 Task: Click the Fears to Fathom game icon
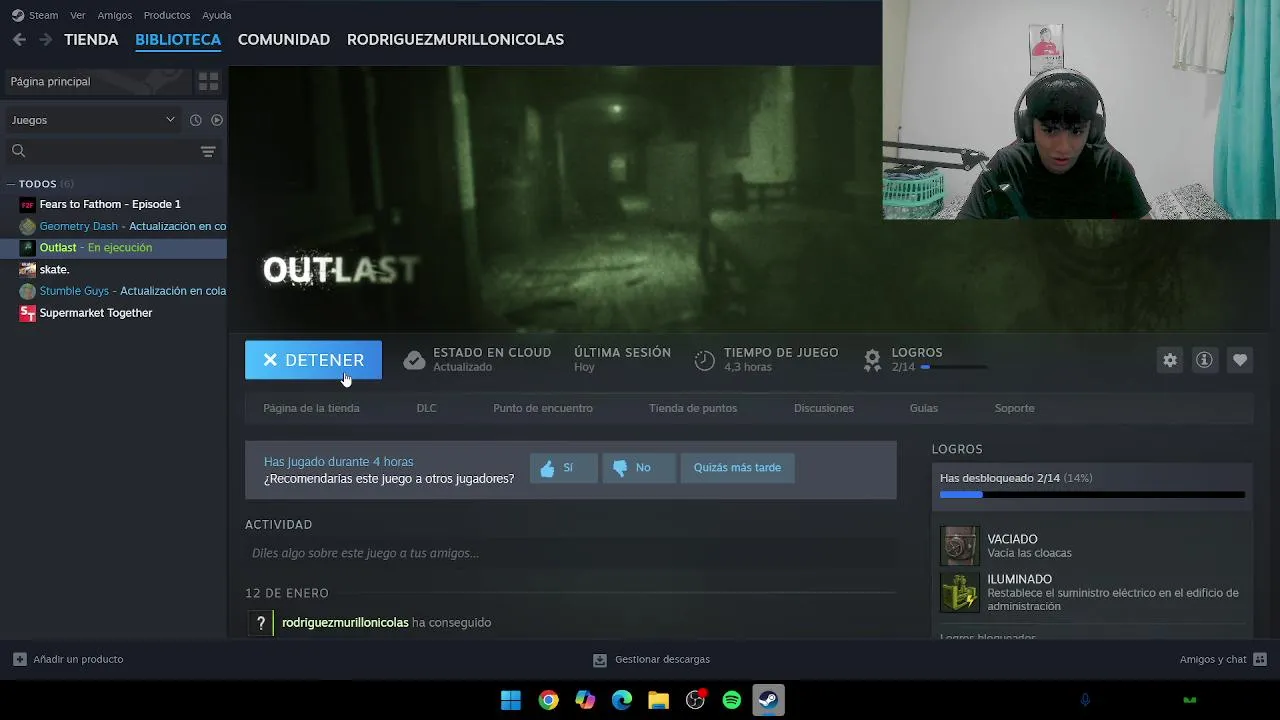(28, 204)
